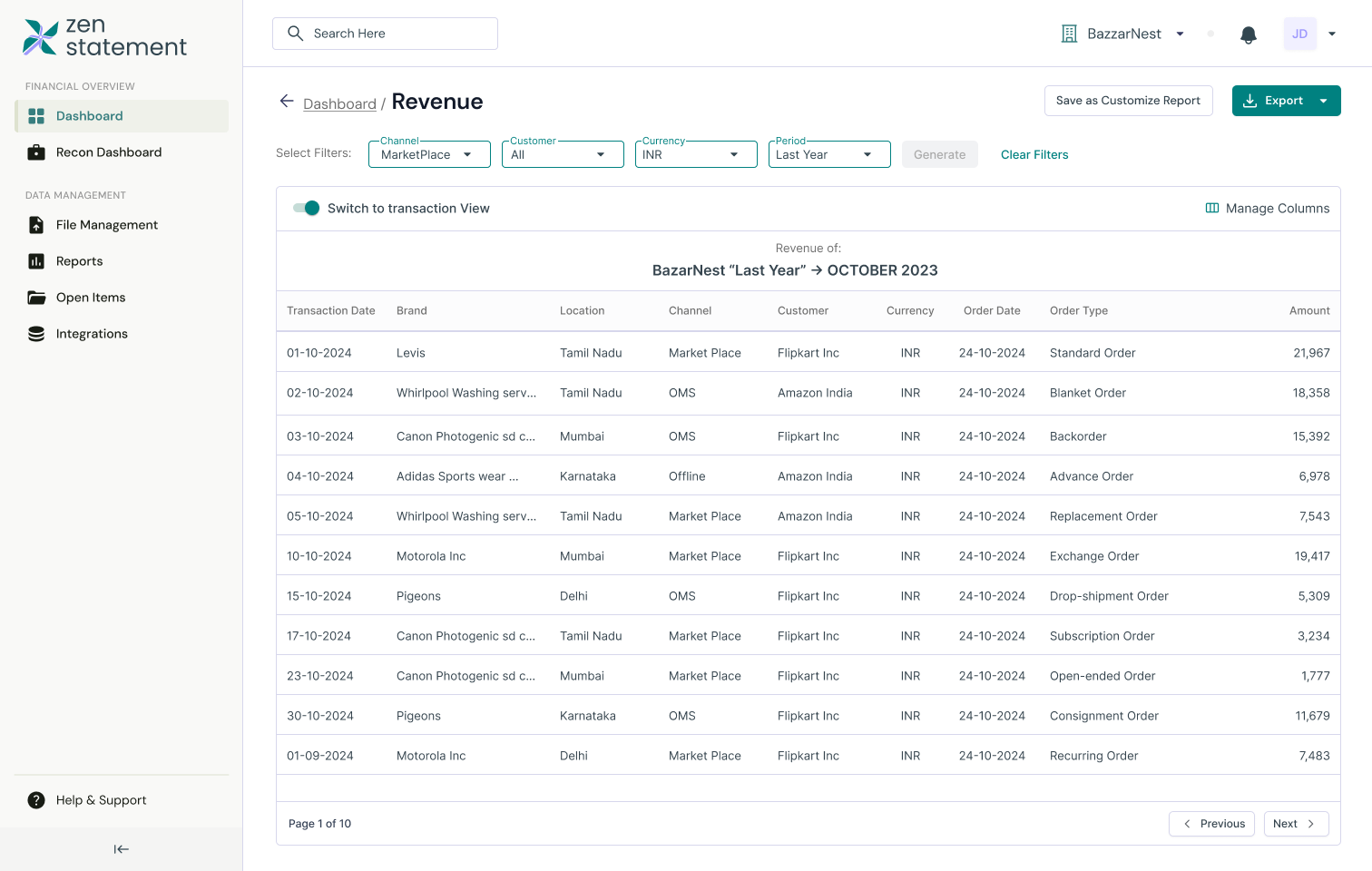Click the Integrations database icon
Screen dimensions: 1372x871
click(36, 334)
